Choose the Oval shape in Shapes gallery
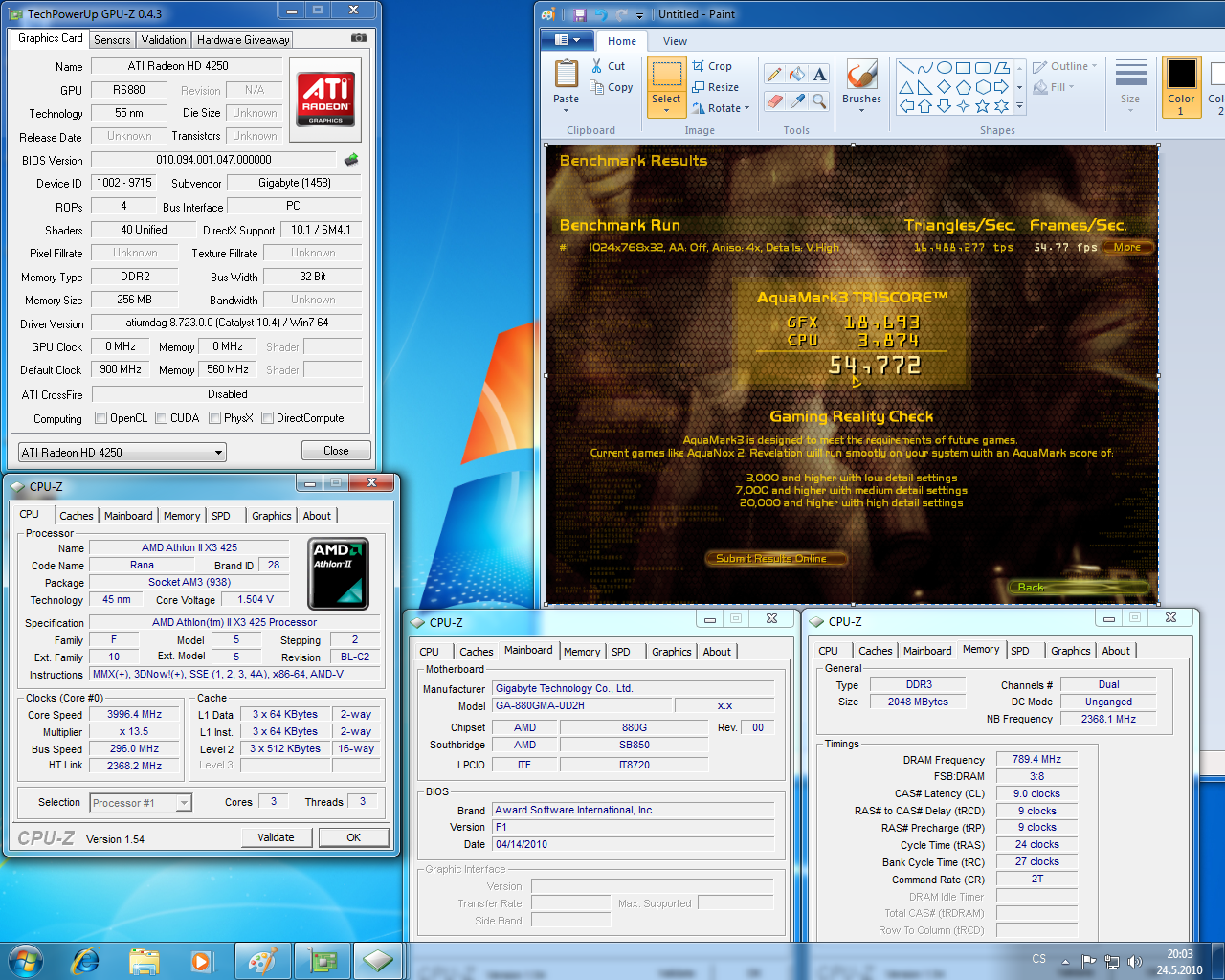This screenshot has width=1225, height=980. click(x=944, y=68)
